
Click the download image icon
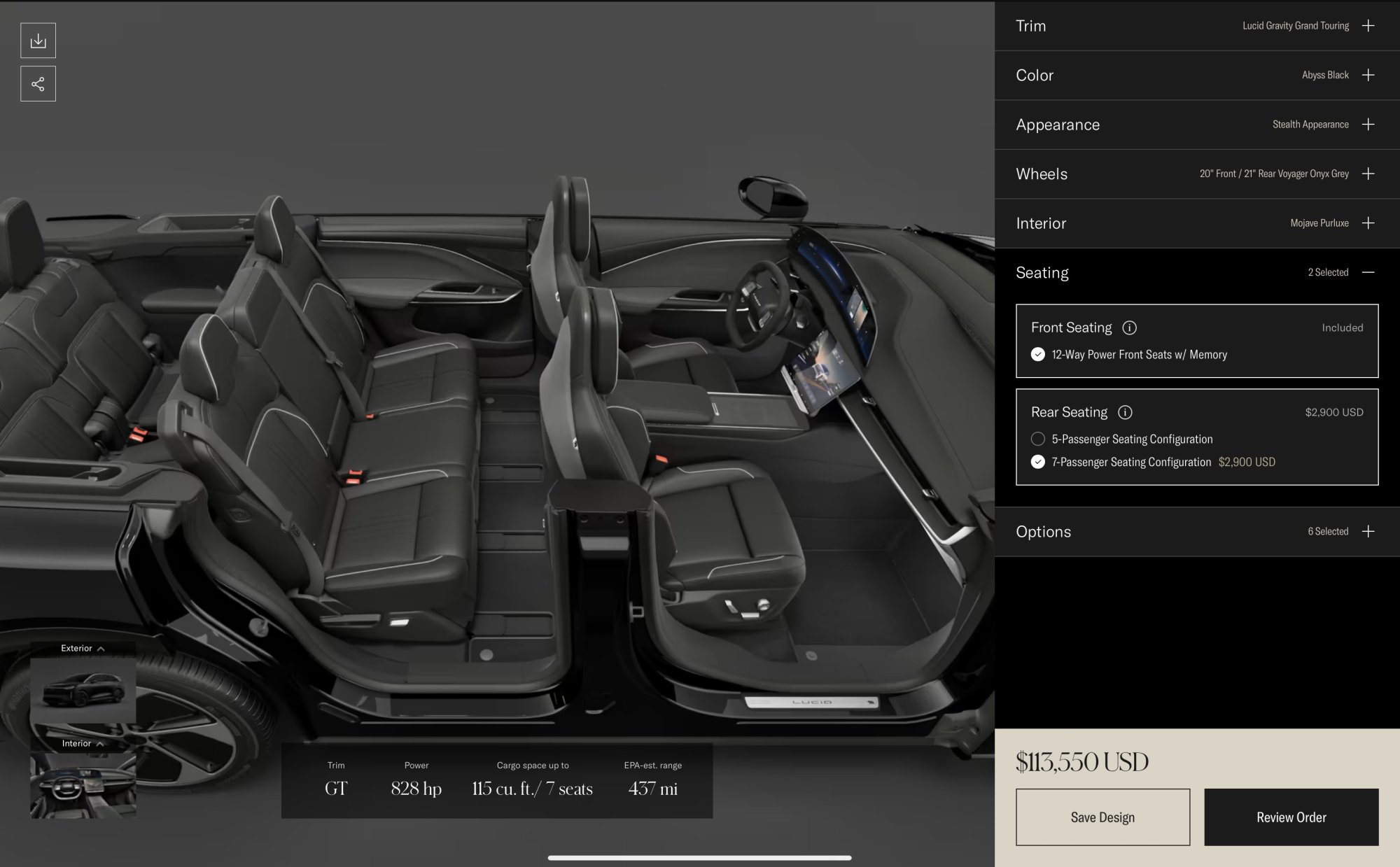click(38, 41)
